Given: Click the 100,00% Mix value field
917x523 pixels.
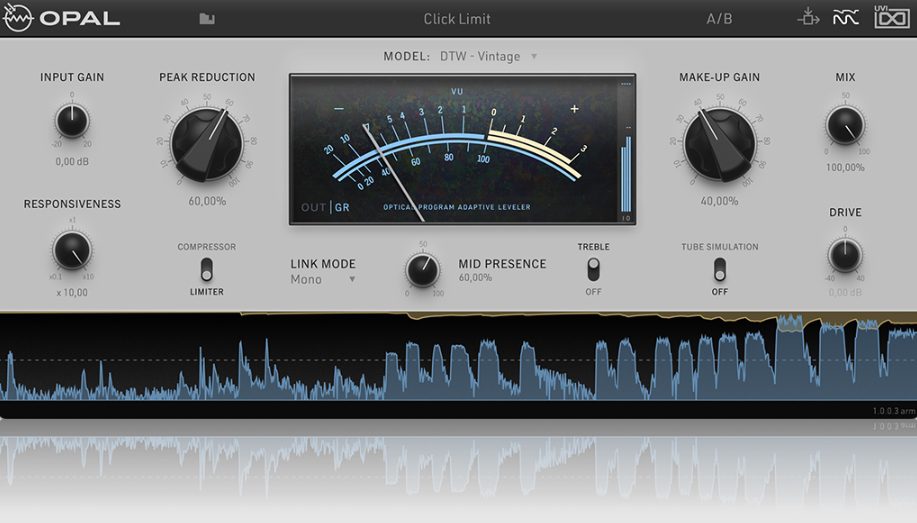Looking at the screenshot, I should point(845,167).
